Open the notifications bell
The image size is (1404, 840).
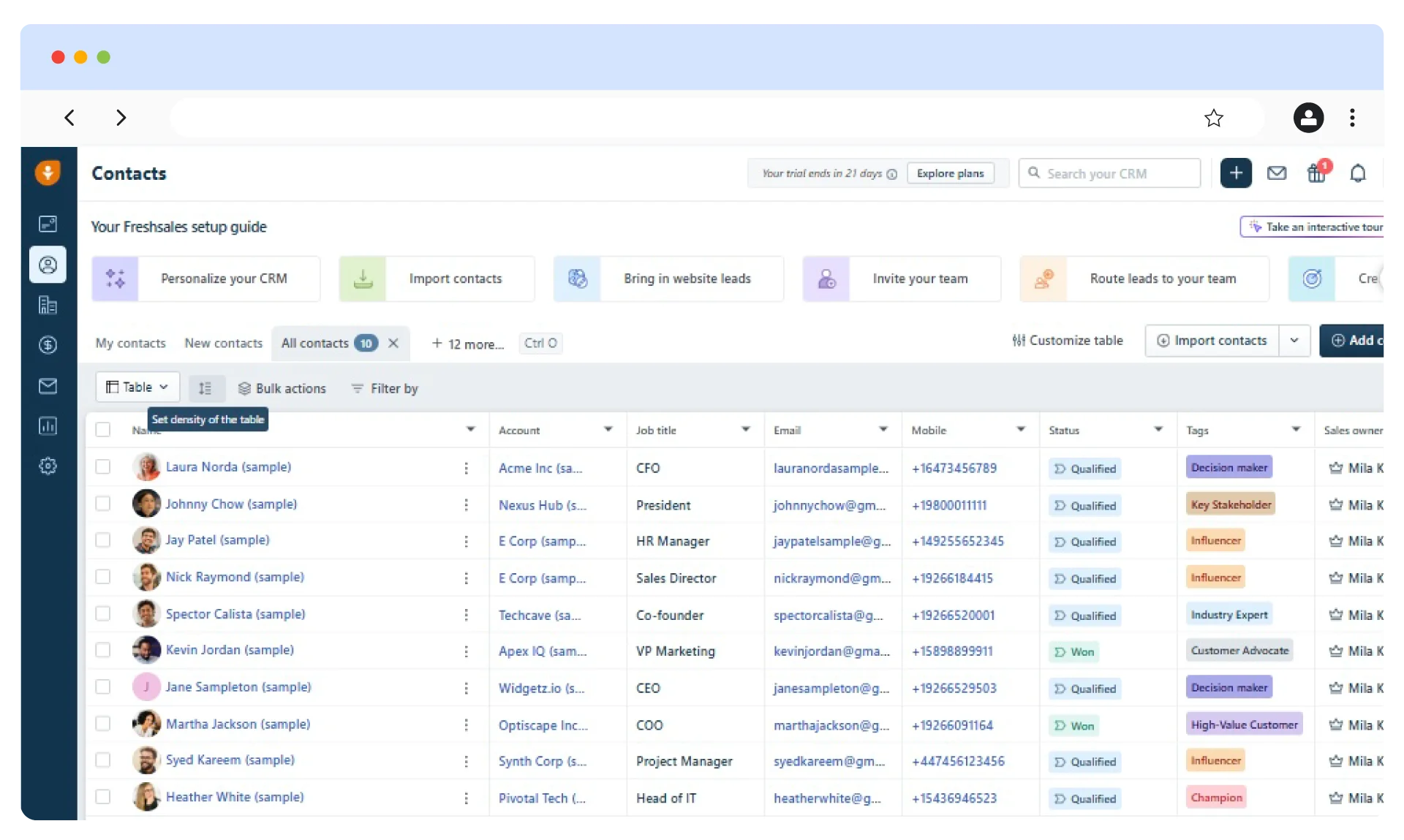(1359, 173)
